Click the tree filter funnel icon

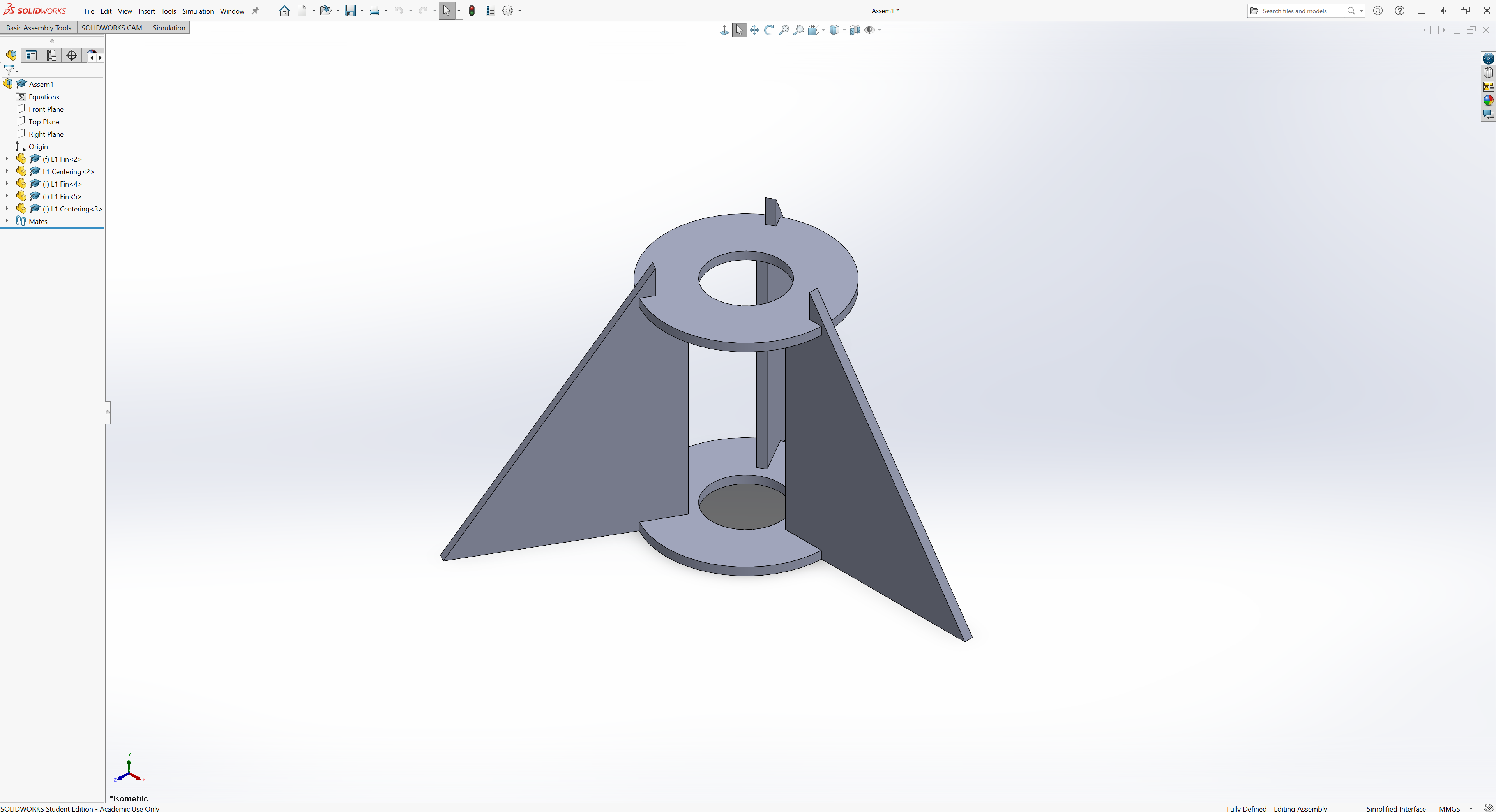[x=9, y=71]
